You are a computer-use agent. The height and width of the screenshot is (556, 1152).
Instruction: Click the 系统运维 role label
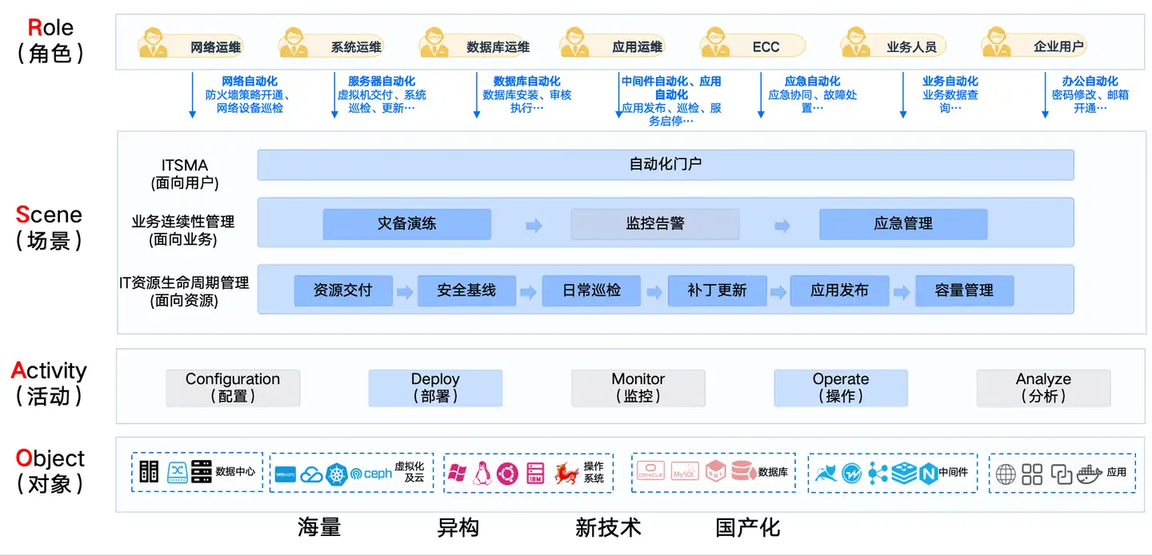click(x=356, y=47)
